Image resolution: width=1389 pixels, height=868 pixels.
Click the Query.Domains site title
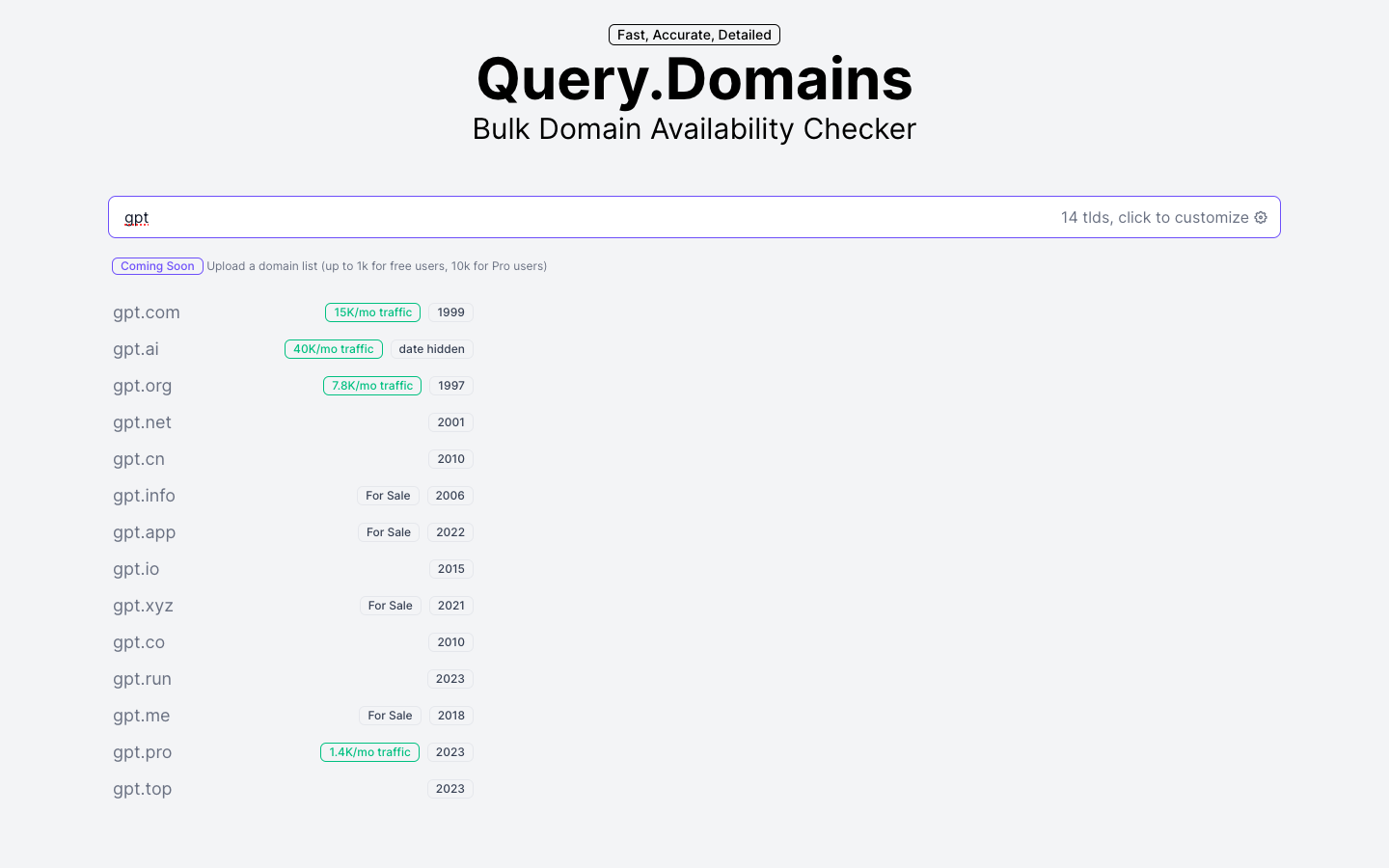pyautogui.click(x=694, y=79)
